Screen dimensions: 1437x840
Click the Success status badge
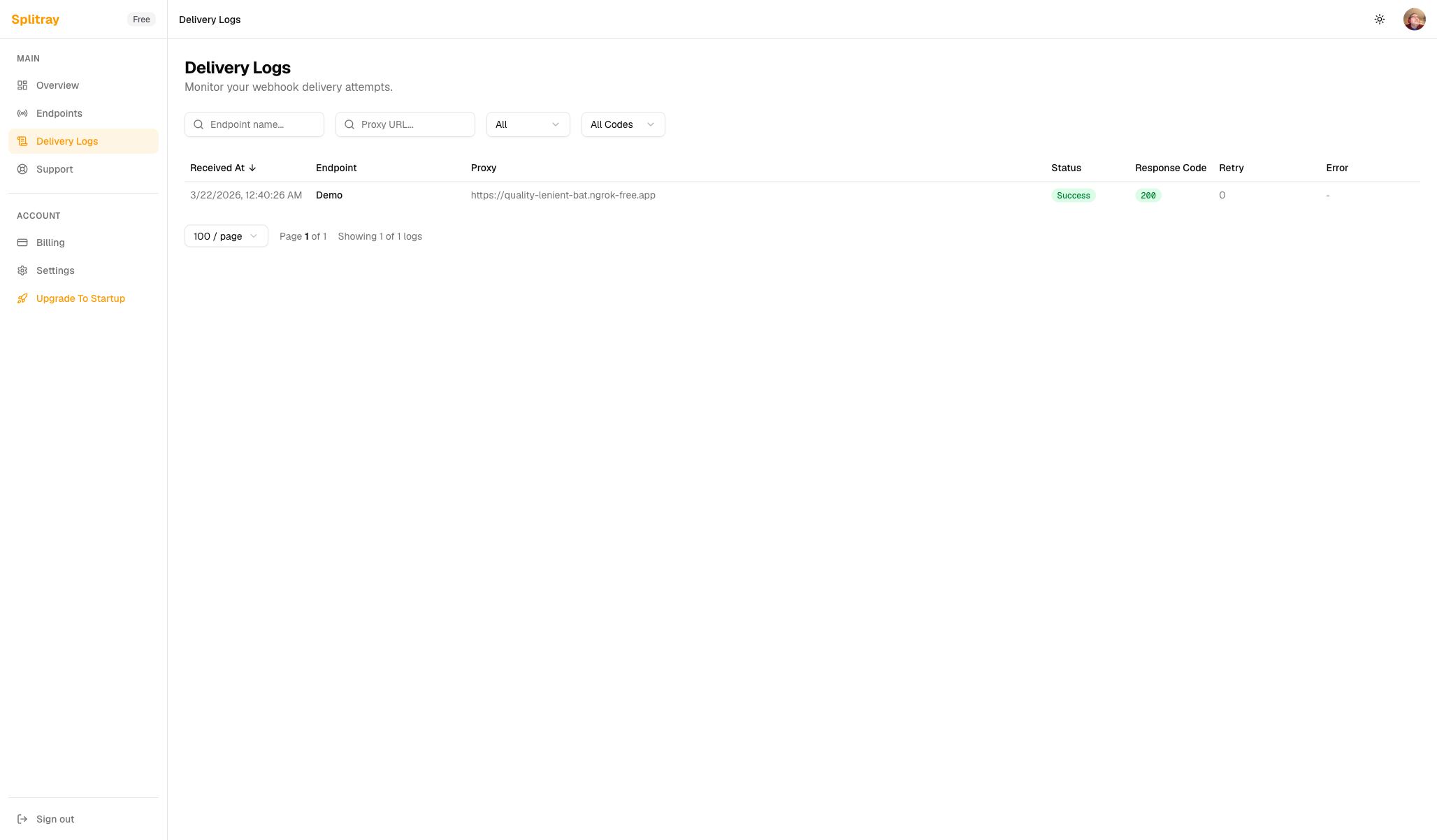[x=1073, y=196]
